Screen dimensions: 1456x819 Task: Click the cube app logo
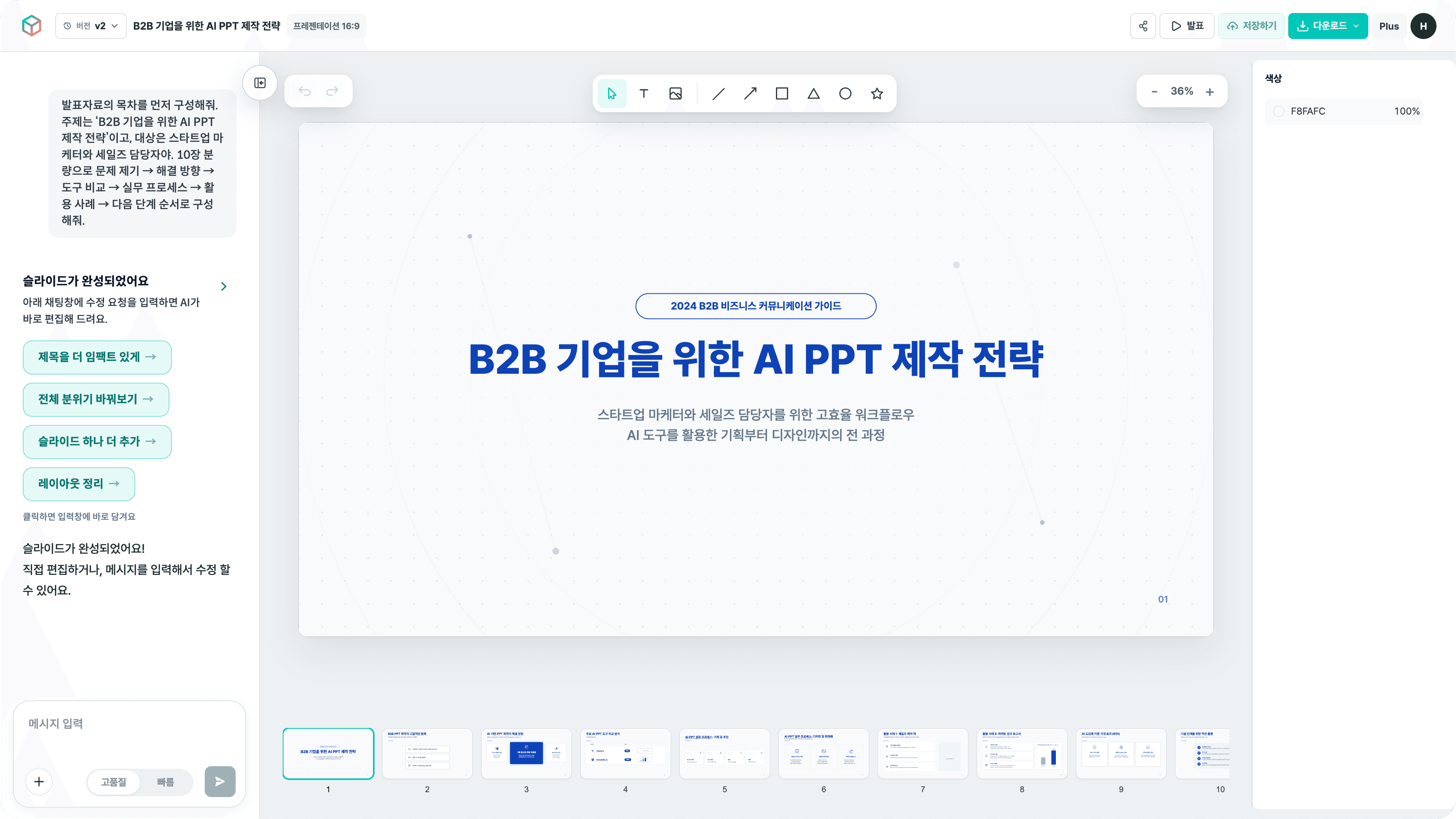pos(32,26)
